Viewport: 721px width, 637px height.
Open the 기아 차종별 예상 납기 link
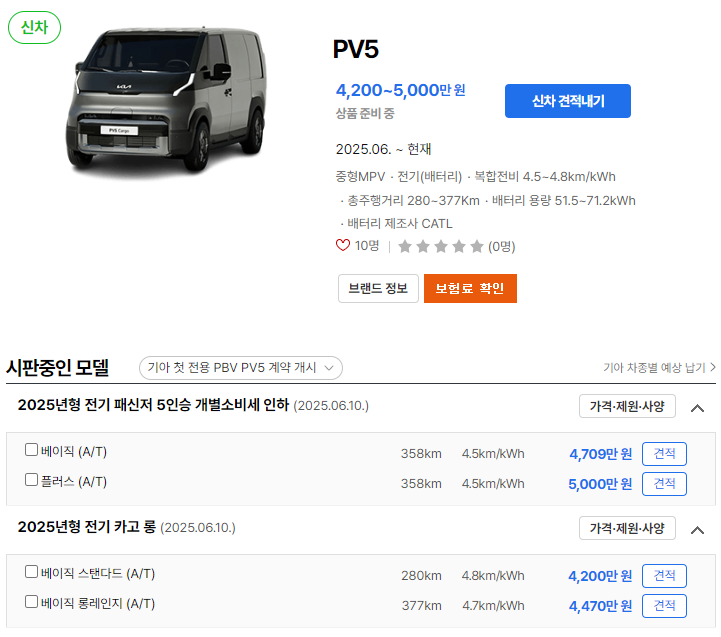tap(659, 367)
